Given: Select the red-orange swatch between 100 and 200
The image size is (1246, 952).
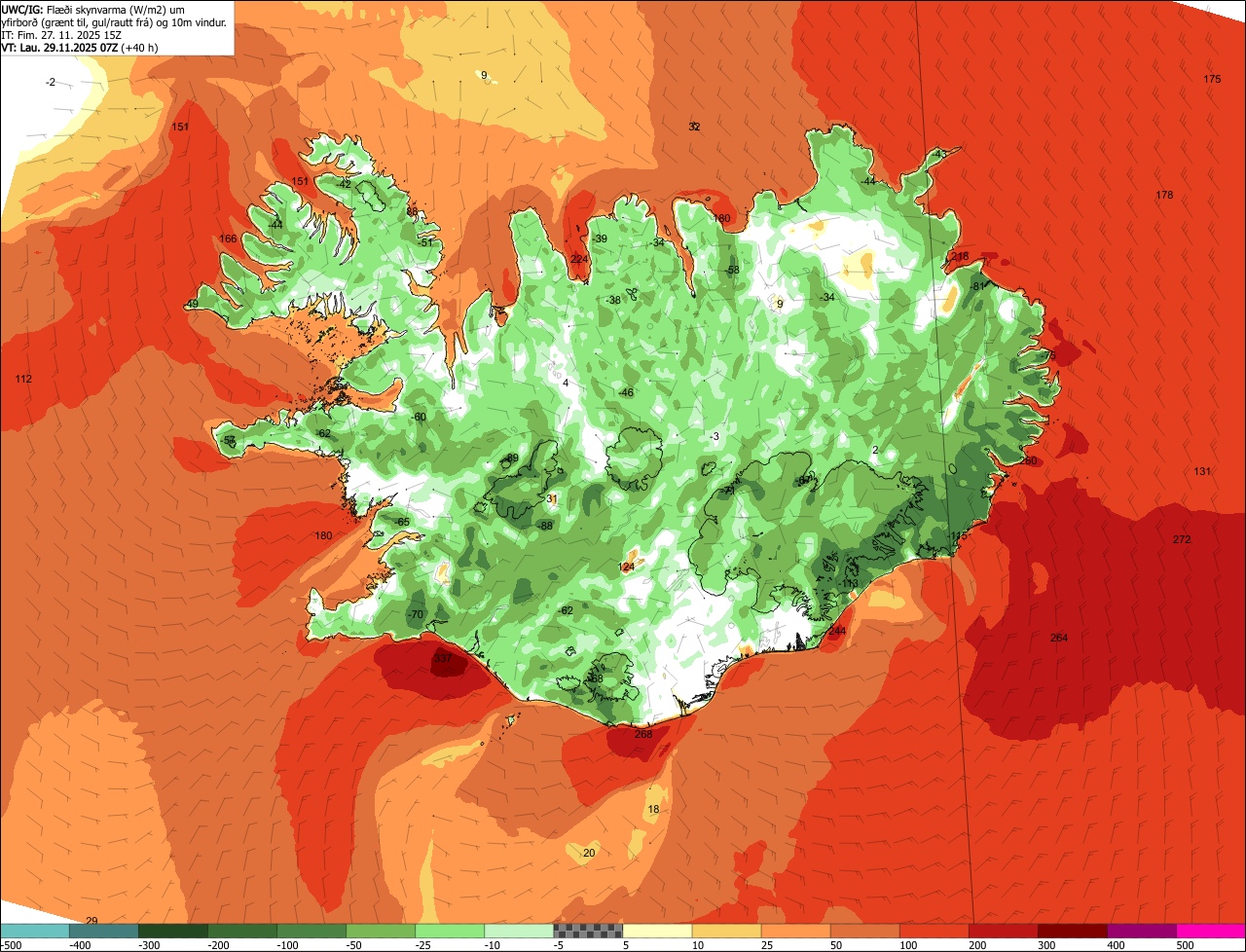Looking at the screenshot, I should tap(934, 931).
